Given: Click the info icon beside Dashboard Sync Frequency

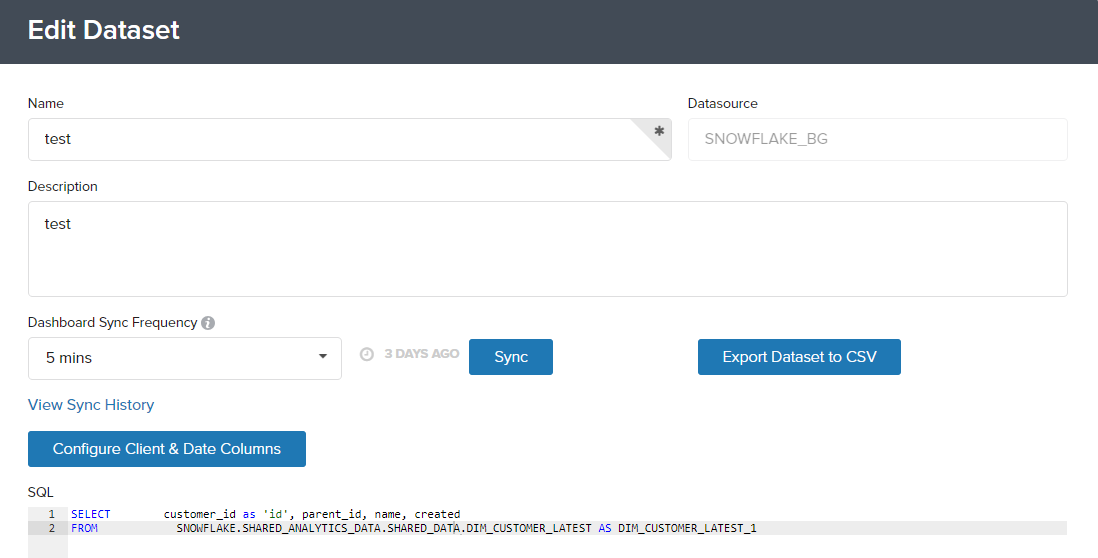Looking at the screenshot, I should (x=208, y=323).
